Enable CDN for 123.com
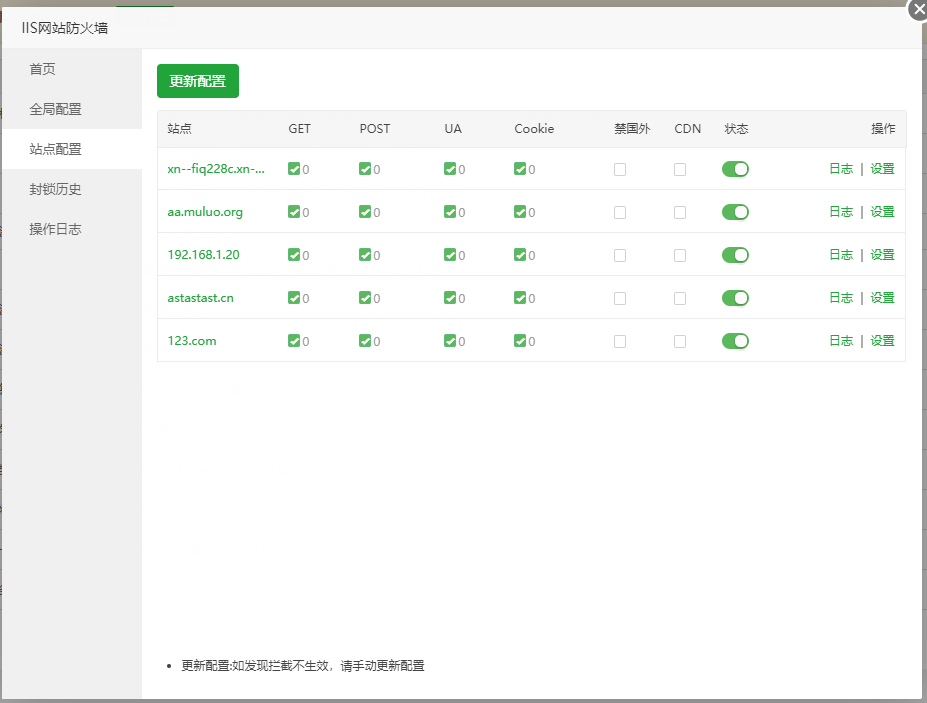927x703 pixels. pos(680,341)
